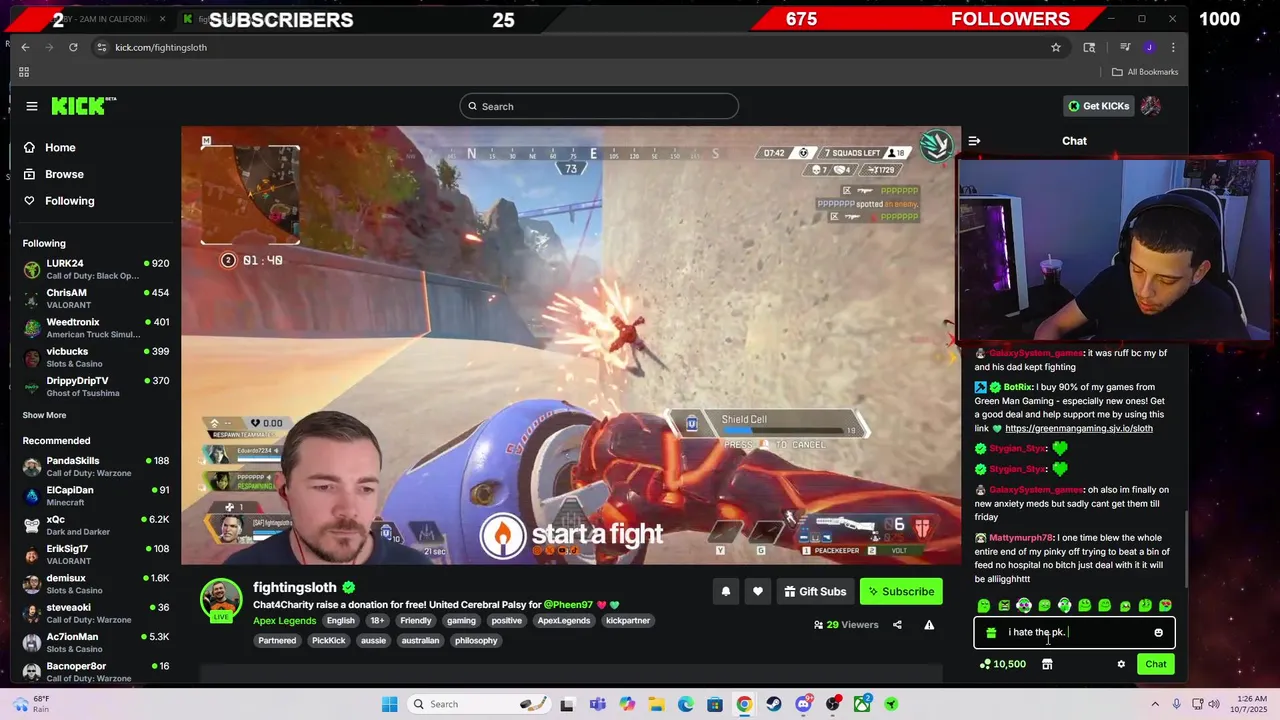Viewport: 1280px width, 720px height.
Task: Open ElCapiDan recommended channel
Action: coord(96,495)
